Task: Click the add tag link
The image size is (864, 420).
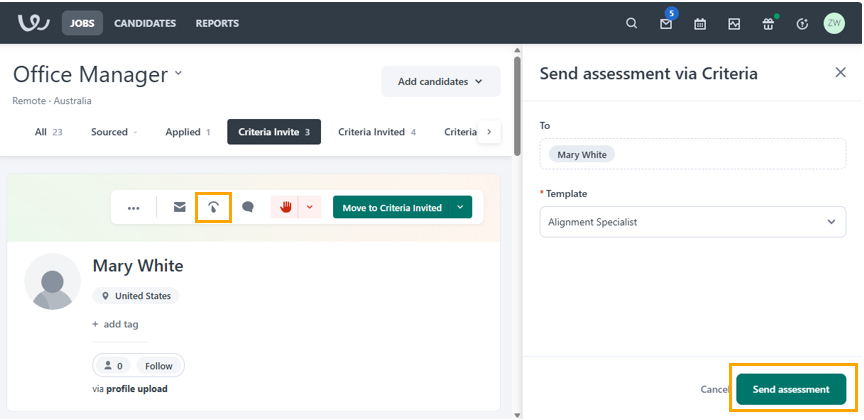Action: 115,324
